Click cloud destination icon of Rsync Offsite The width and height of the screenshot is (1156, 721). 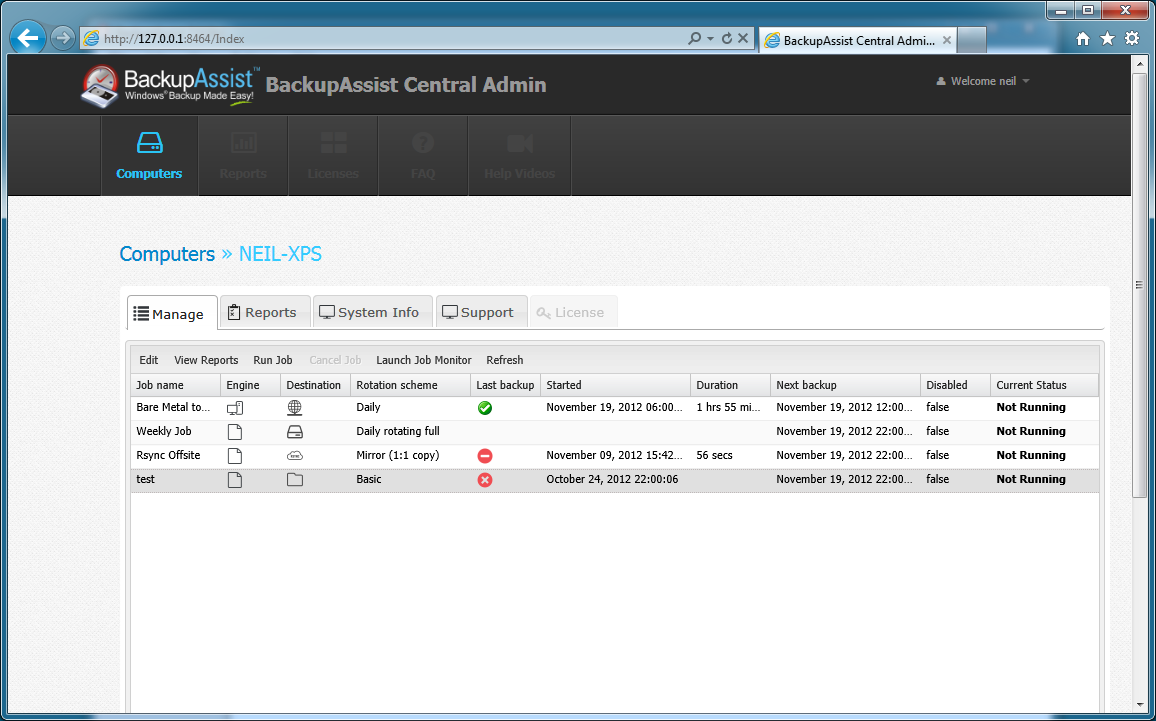click(294, 456)
